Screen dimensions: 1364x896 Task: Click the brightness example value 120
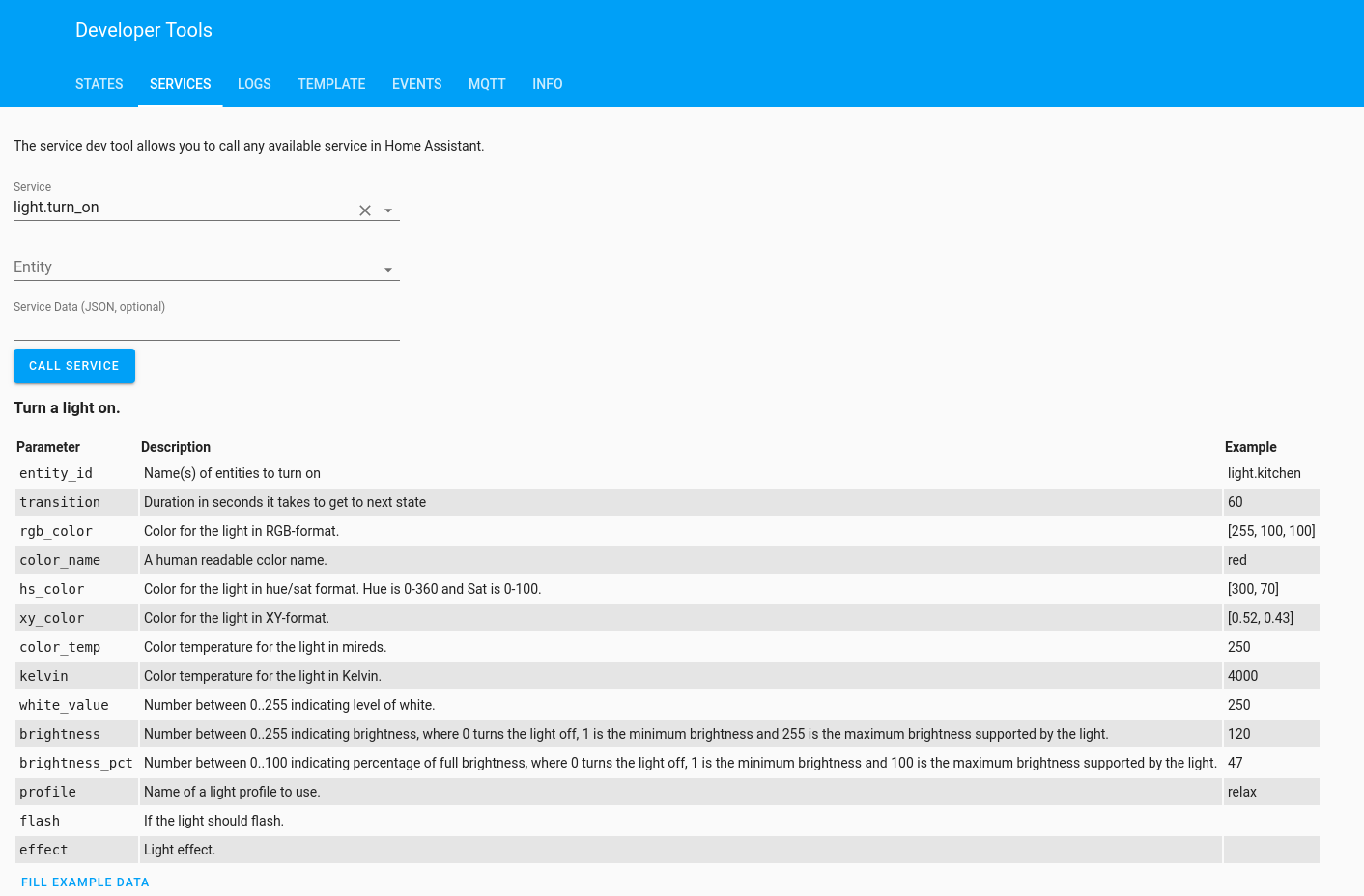(x=1237, y=733)
